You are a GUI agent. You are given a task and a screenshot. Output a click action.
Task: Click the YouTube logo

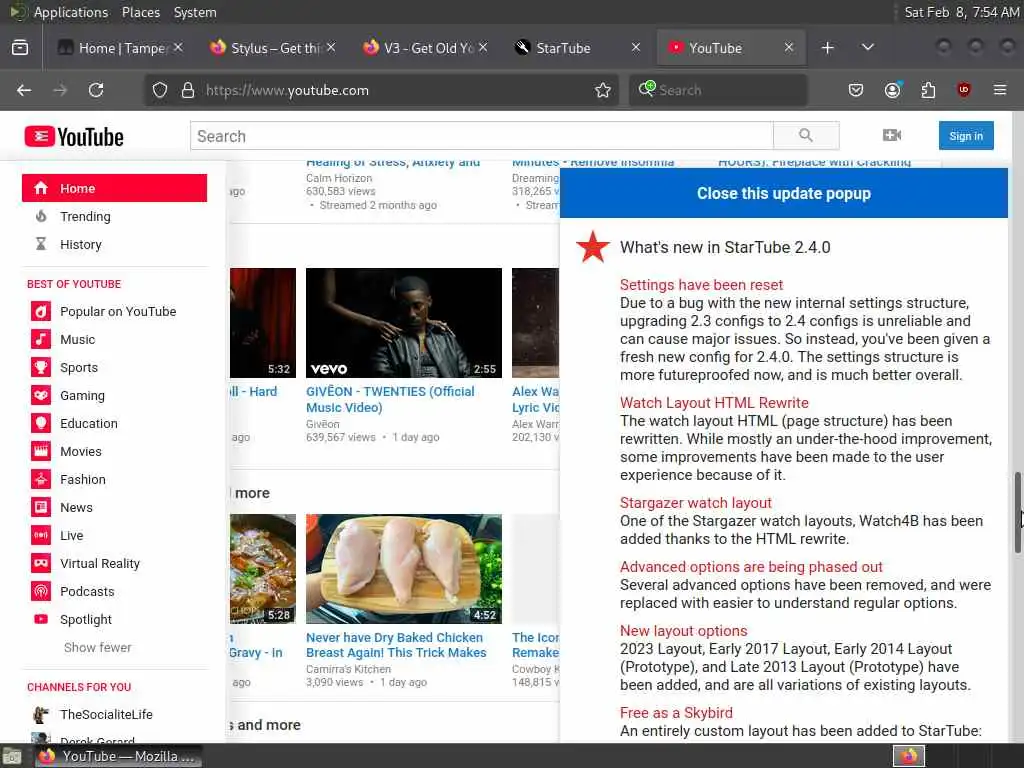(74, 136)
